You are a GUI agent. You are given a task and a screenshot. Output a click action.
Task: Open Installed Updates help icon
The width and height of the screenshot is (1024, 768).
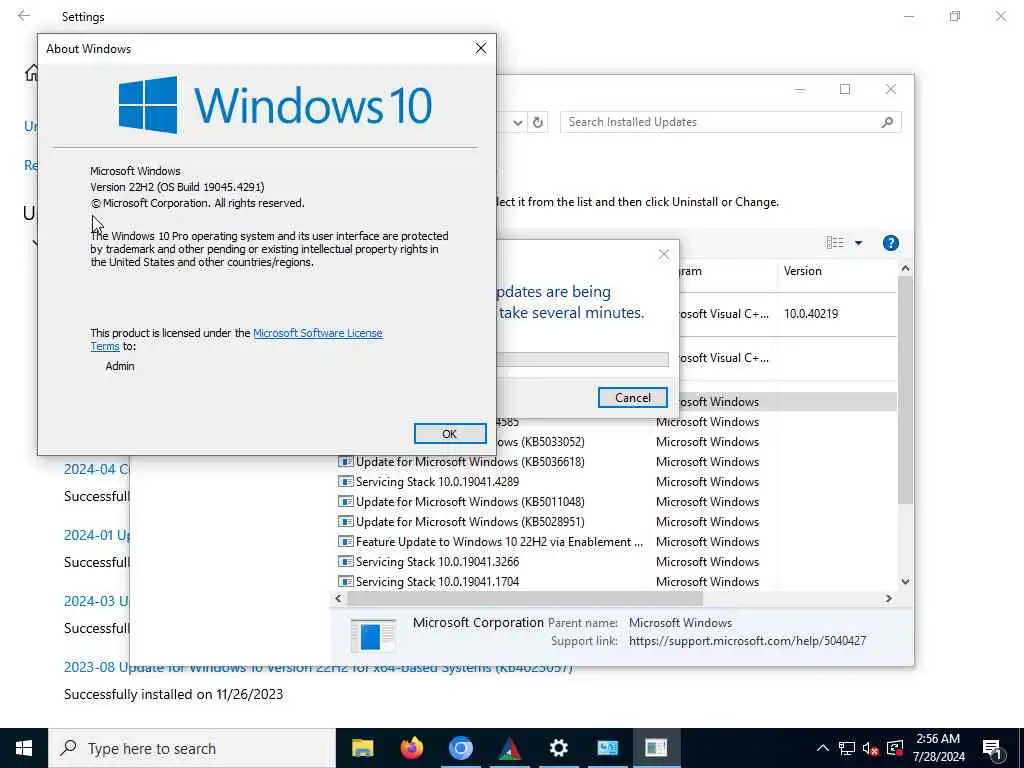[x=890, y=243]
